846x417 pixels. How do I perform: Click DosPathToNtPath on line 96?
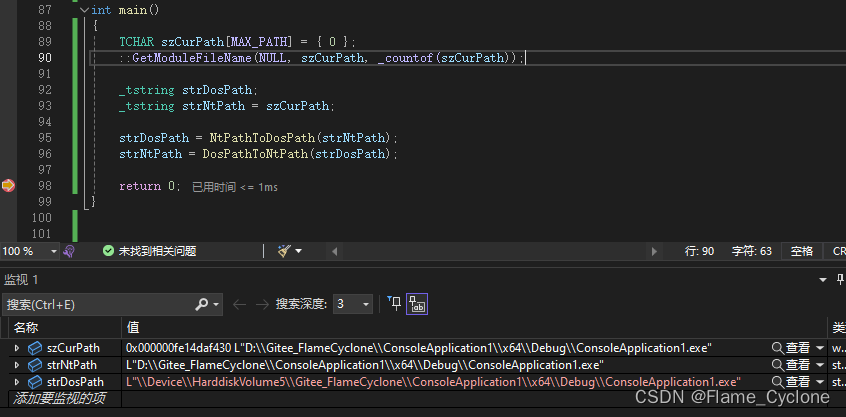(255, 154)
